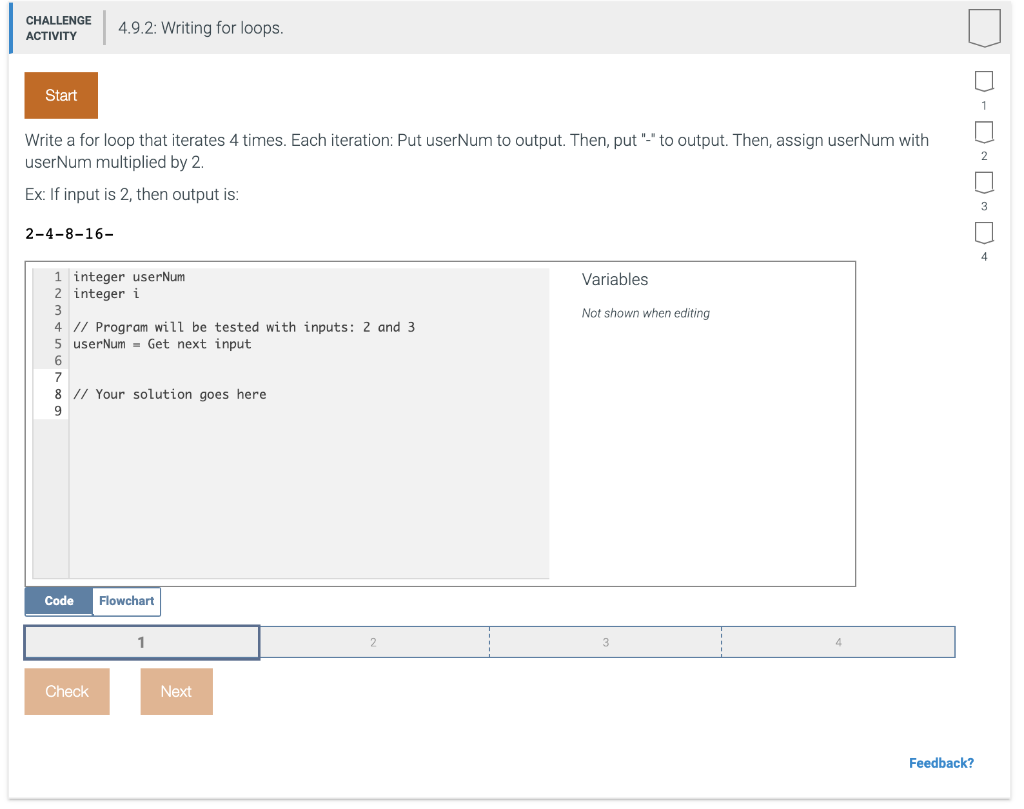This screenshot has height=809, width=1024.
Task: Select progress segment 4
Action: [x=837, y=641]
